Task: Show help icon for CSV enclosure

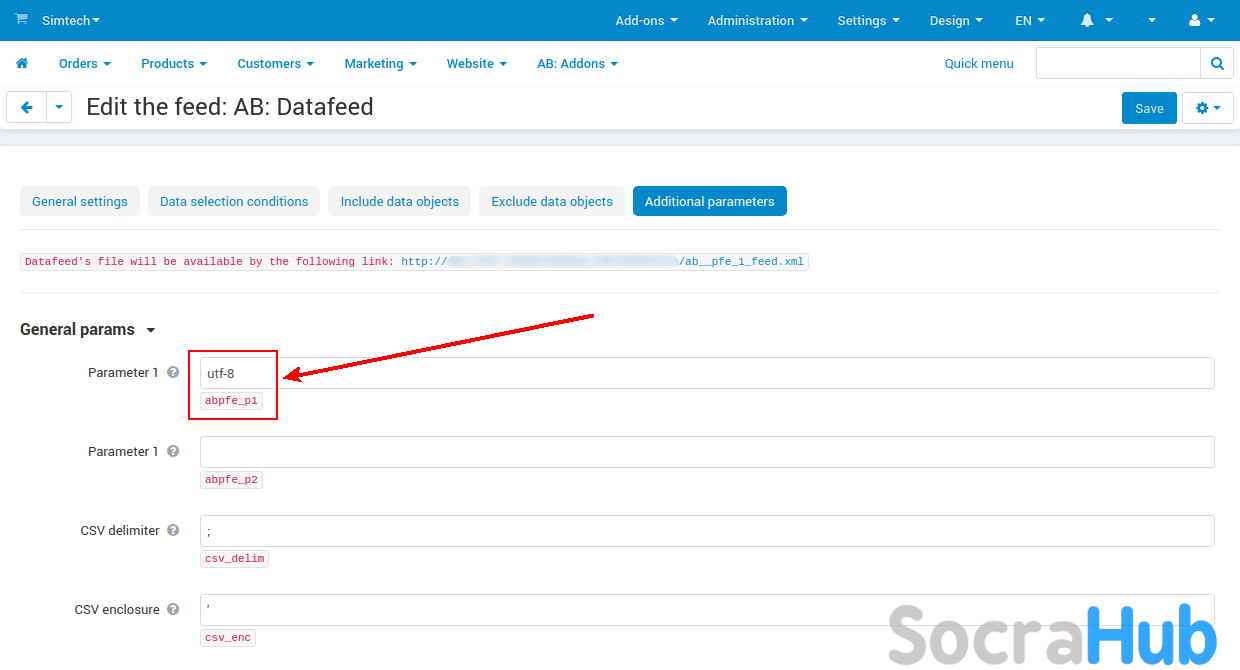Action: pos(173,609)
